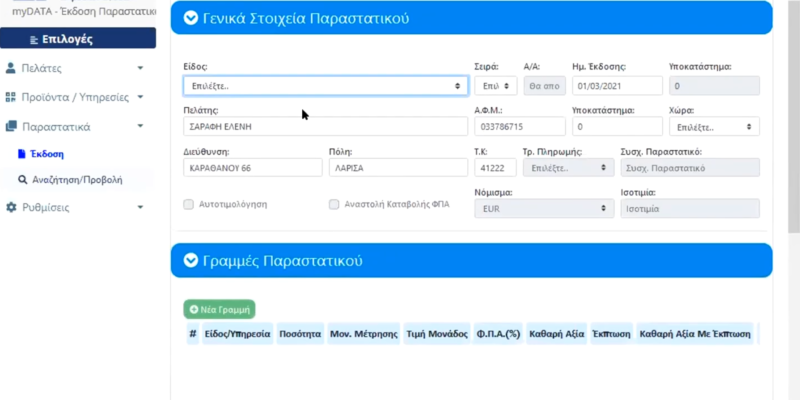
Task: Click the Αναζήτηση/Προβολή magnifier icon
Action: pyautogui.click(x=22, y=180)
